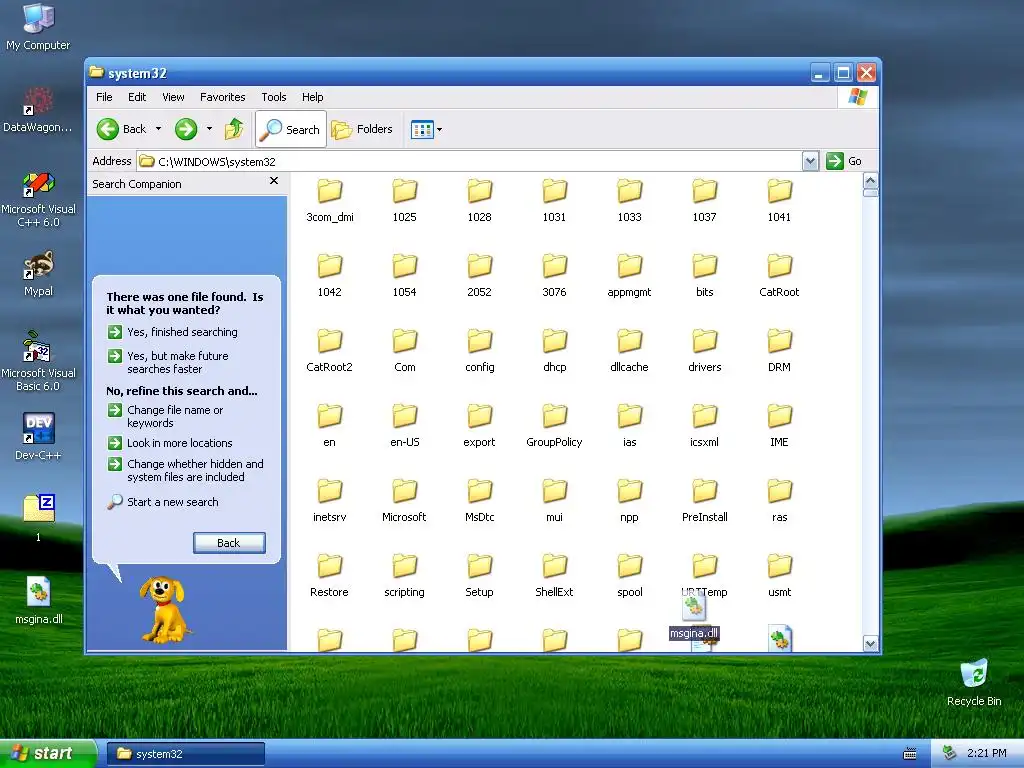Select the Recycle Bin desktop icon
Image resolution: width=1024 pixels, height=768 pixels.
(974, 682)
